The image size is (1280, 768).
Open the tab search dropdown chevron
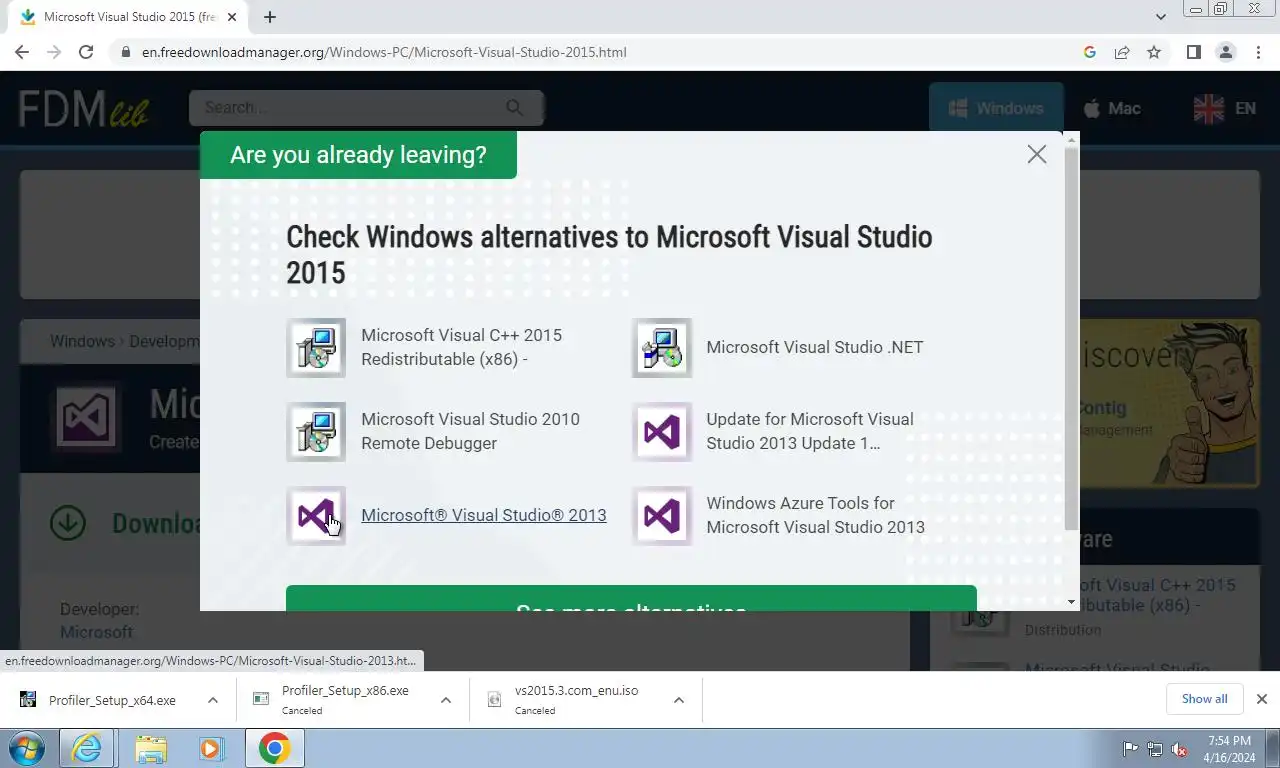pyautogui.click(x=1161, y=17)
